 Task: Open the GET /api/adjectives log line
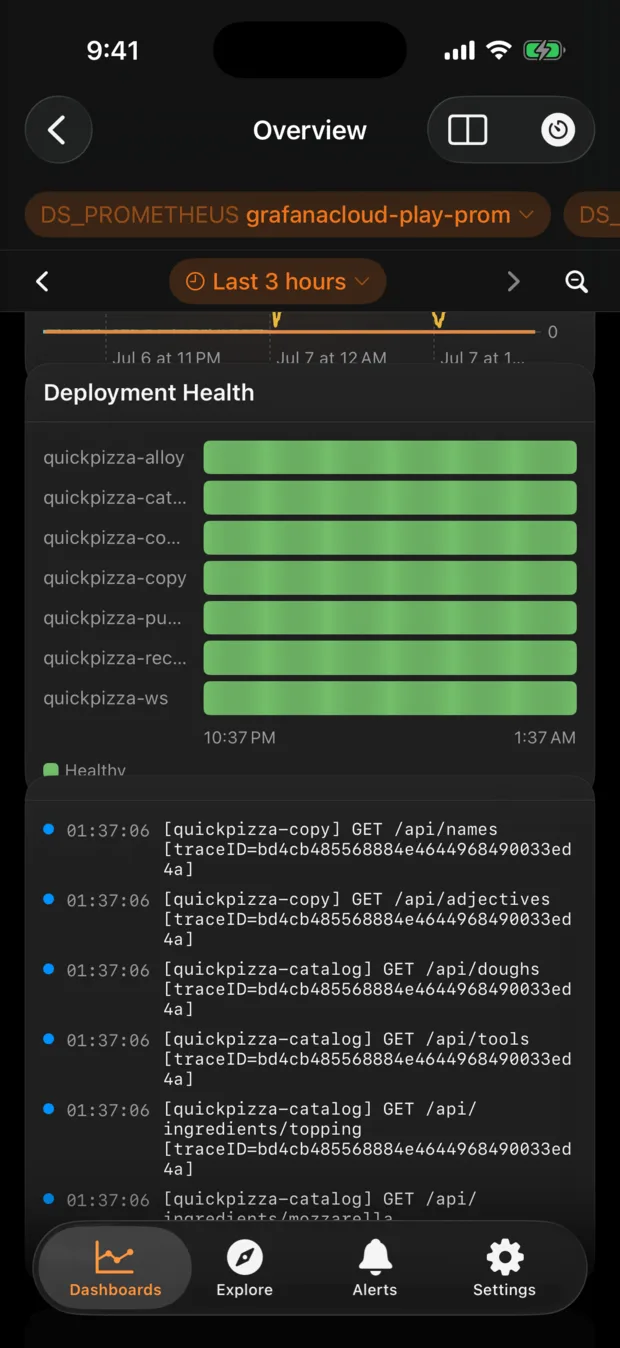click(310, 920)
